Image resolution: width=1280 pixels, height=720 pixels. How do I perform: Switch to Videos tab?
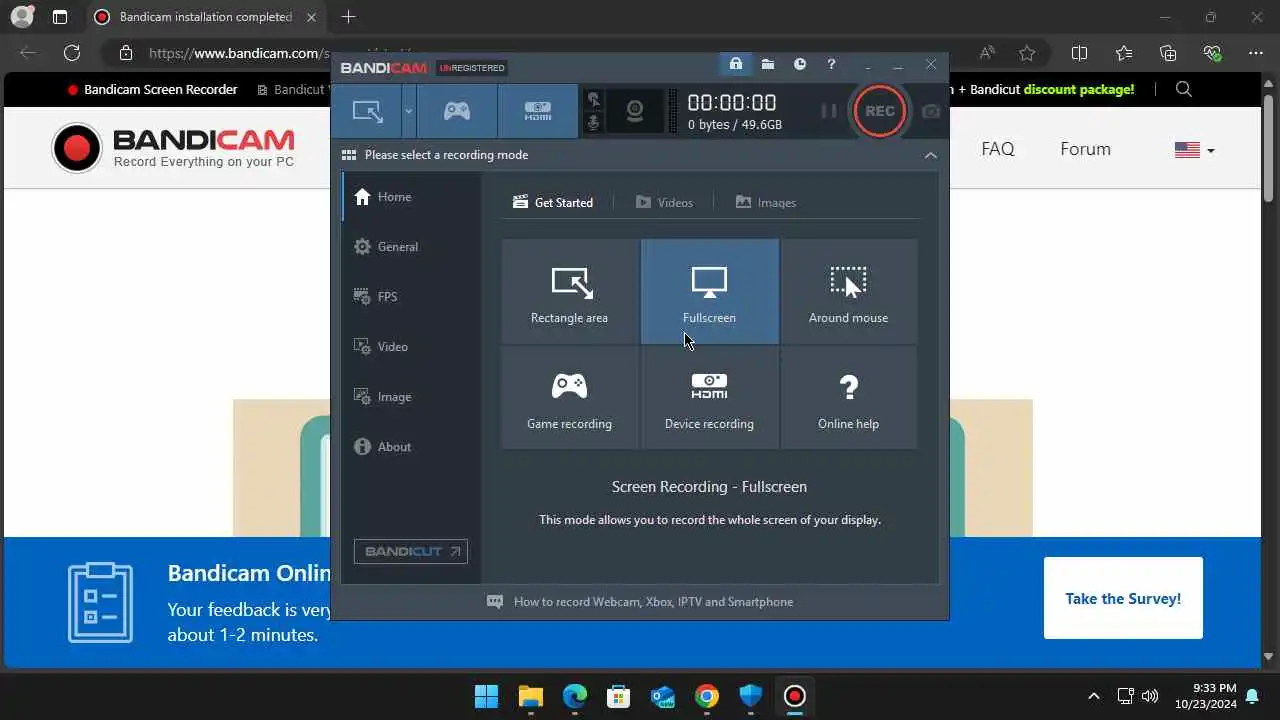click(664, 202)
